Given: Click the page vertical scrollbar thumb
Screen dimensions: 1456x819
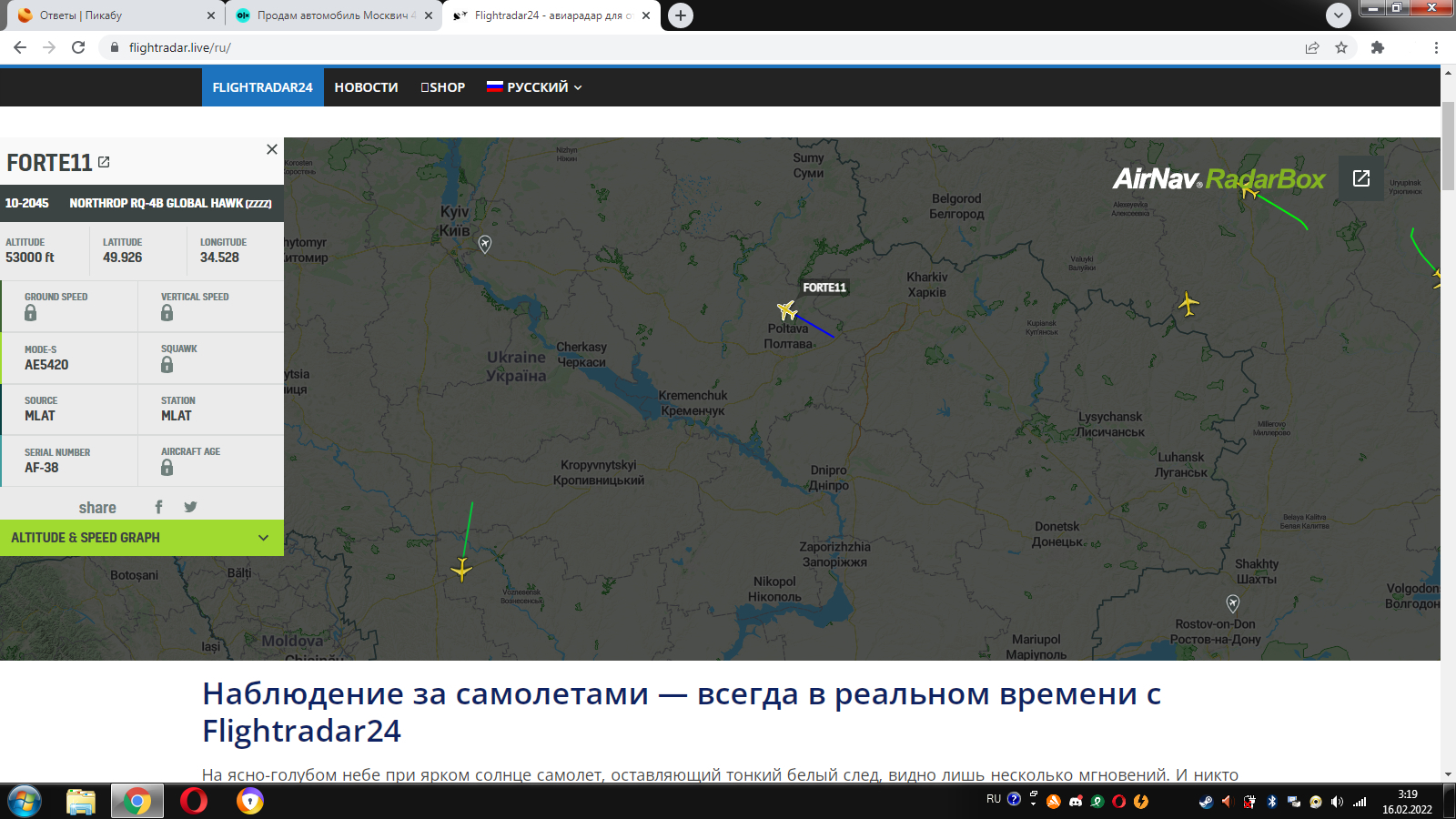Looking at the screenshot, I should [x=1448, y=147].
